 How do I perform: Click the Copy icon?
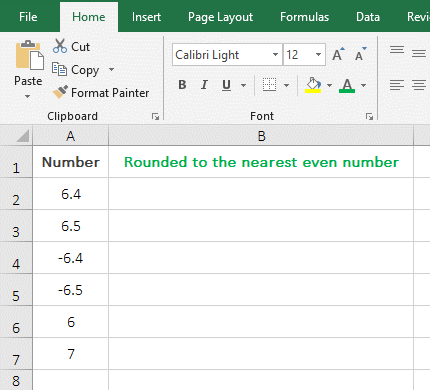click(59, 69)
